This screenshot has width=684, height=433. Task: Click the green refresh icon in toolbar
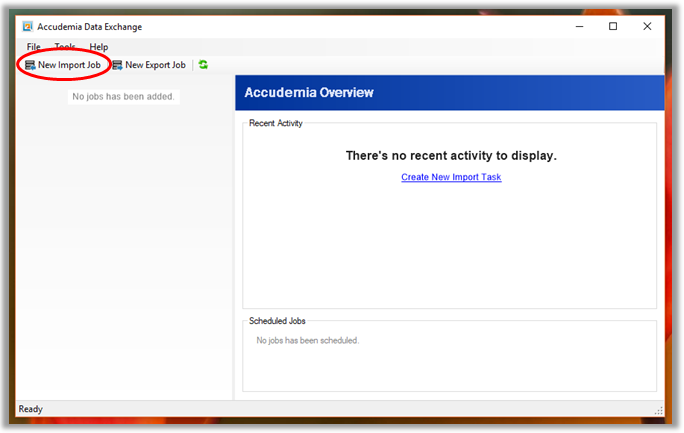[203, 65]
